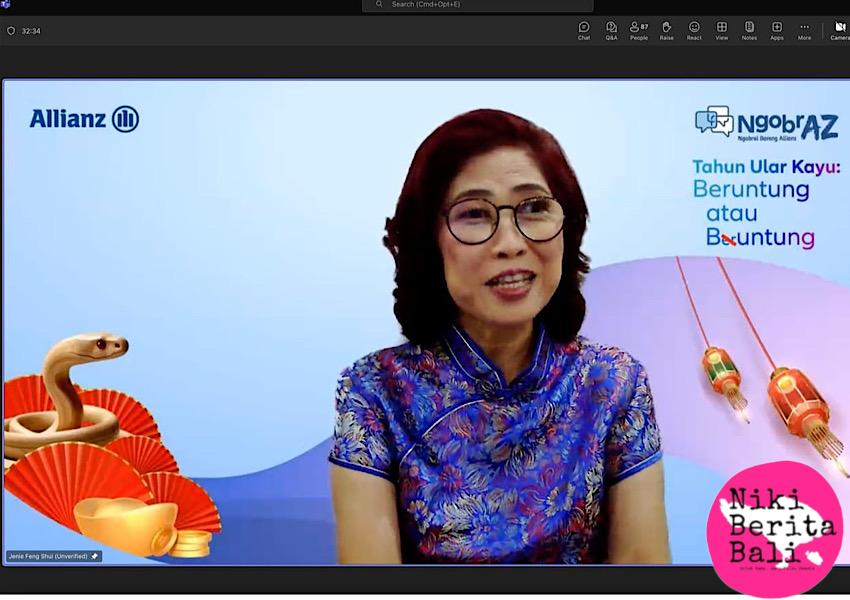Open the React emoji picker
850x600 pixels.
(x=694, y=30)
